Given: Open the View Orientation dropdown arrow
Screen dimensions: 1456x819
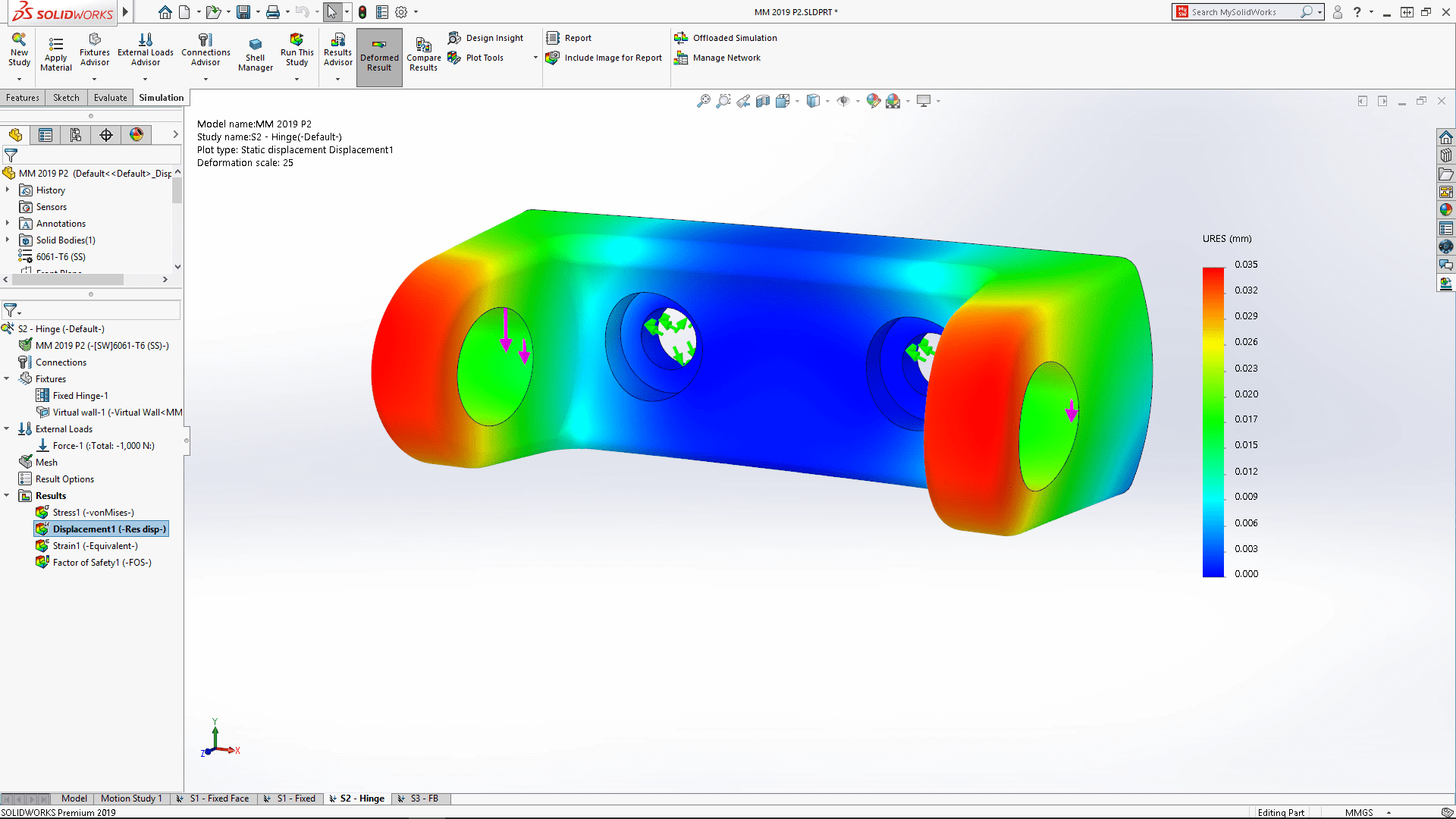Looking at the screenshot, I should coord(796,100).
